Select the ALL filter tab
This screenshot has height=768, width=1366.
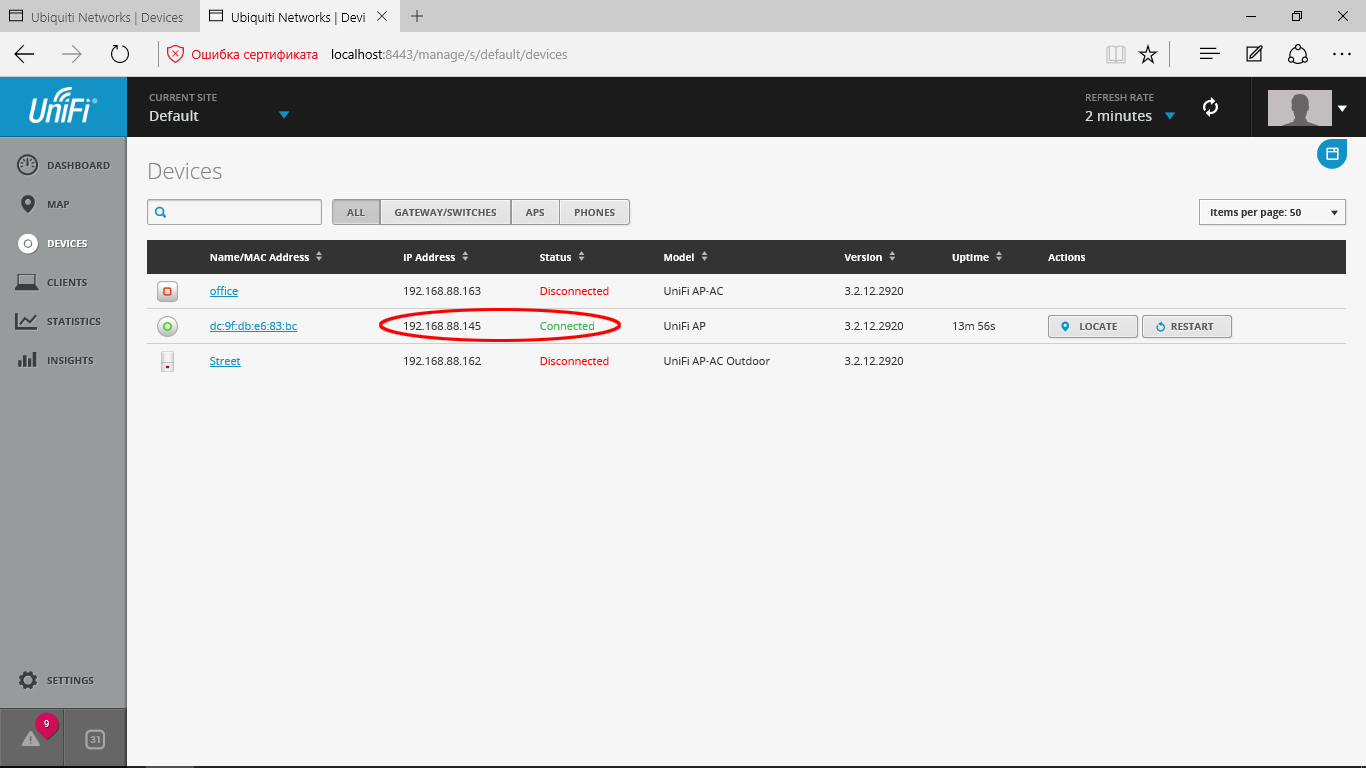[x=356, y=212]
